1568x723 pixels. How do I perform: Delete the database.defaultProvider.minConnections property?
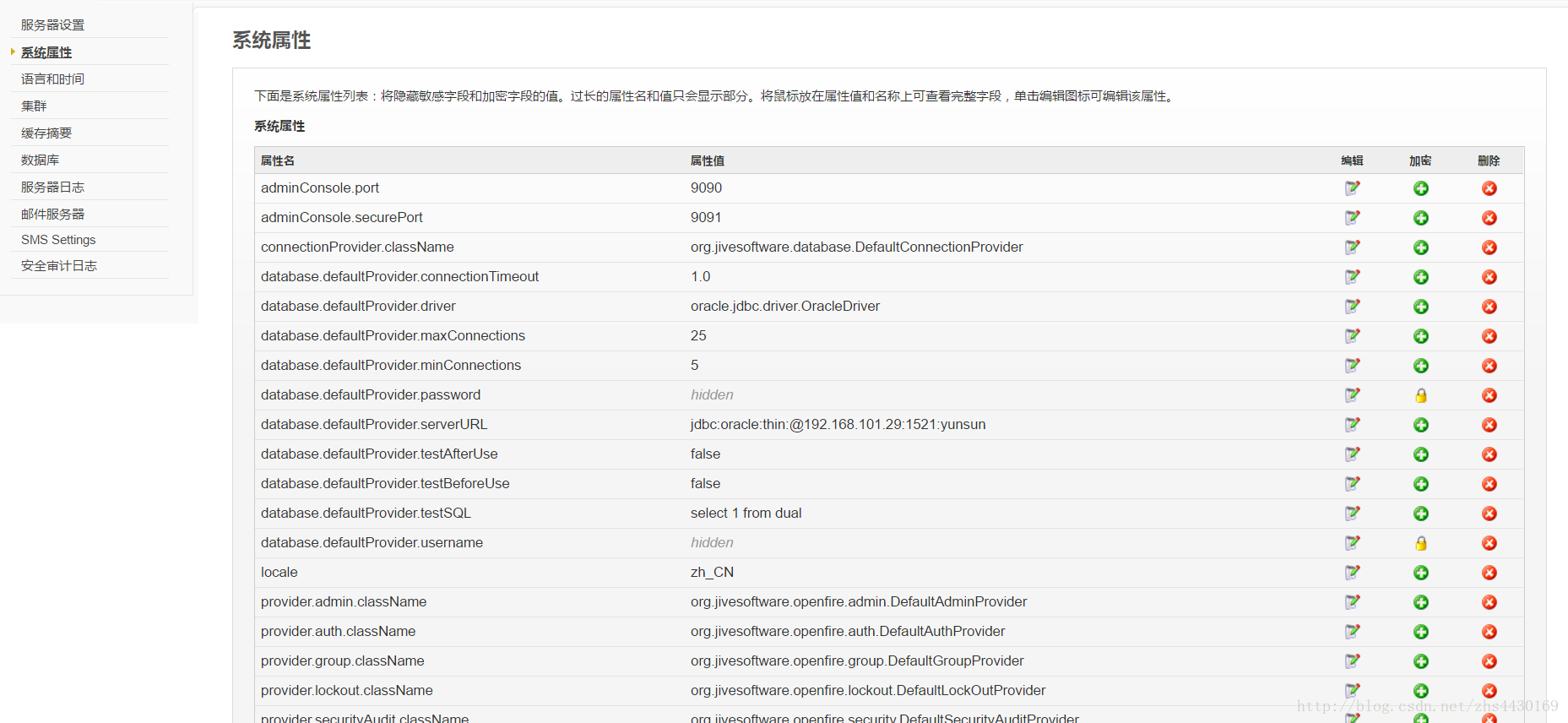coord(1489,366)
